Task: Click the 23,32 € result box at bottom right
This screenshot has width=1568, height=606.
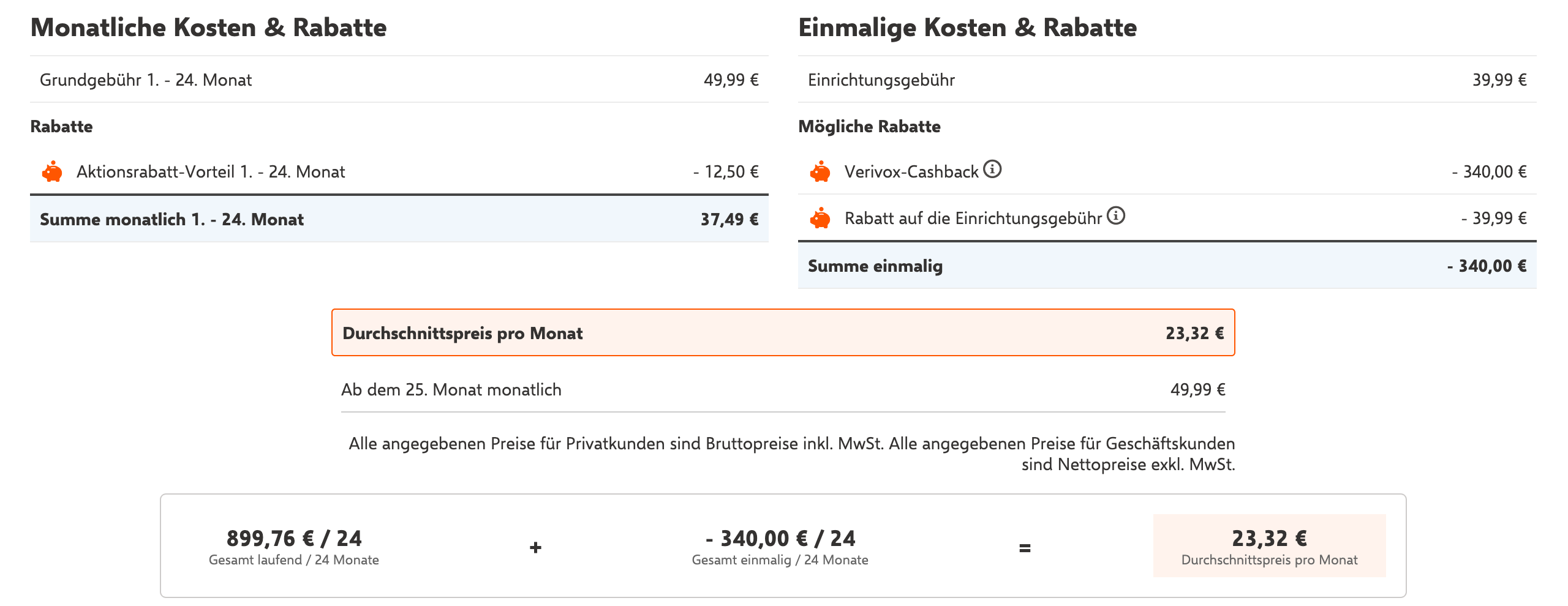Action: pos(1269,545)
